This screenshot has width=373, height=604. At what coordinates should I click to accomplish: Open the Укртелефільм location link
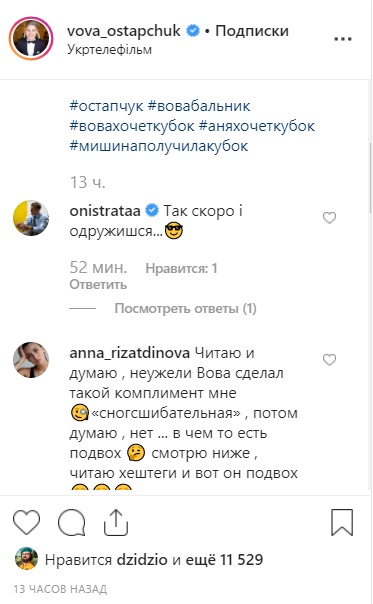109,50
